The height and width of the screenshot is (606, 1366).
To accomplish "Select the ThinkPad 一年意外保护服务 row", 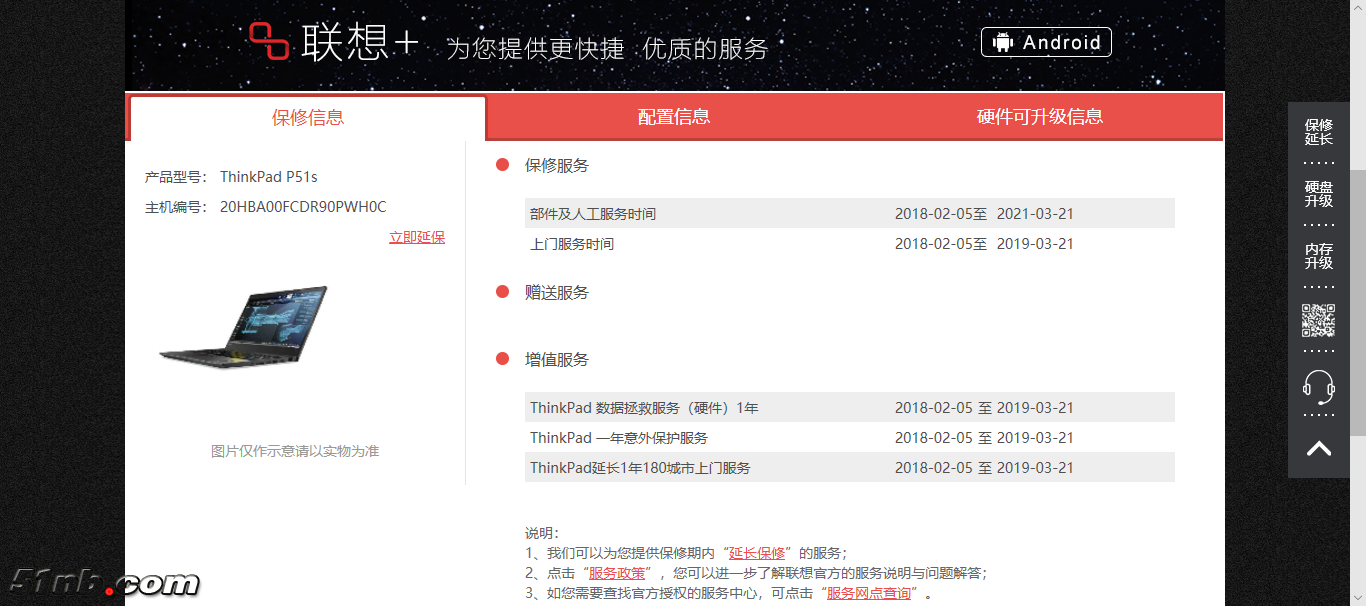I will coord(849,438).
